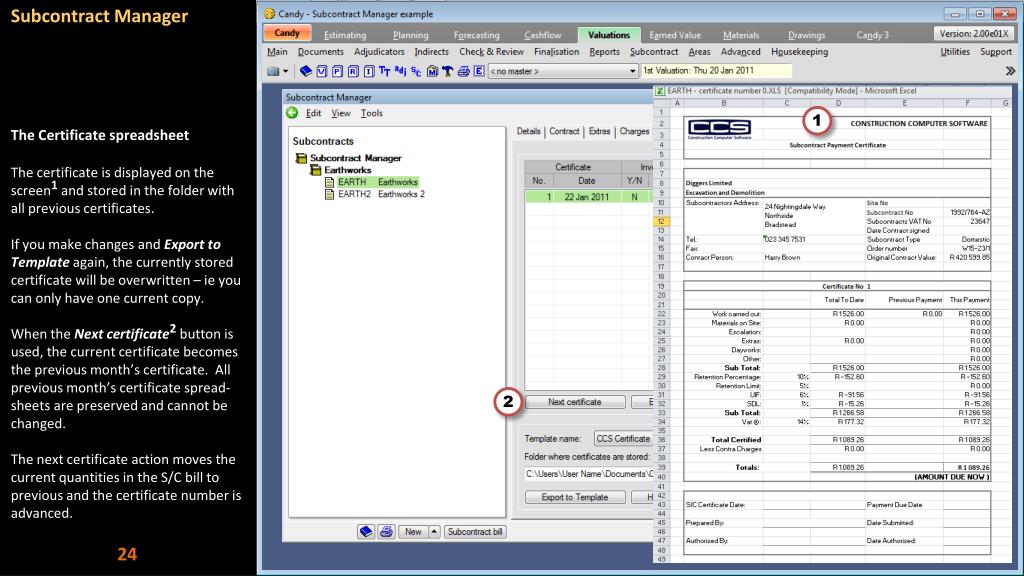Select the EARTH2 Earthworks 2 subcontract row
This screenshot has height=576, width=1024.
click(x=381, y=194)
